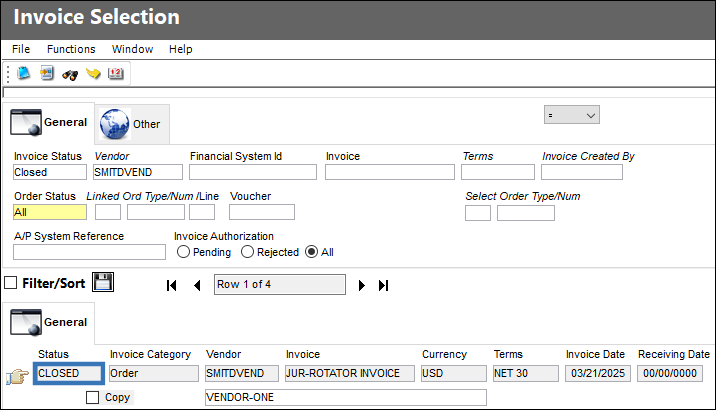The width and height of the screenshot is (716, 410).
Task: Switch to the Other tab
Action: point(132,124)
